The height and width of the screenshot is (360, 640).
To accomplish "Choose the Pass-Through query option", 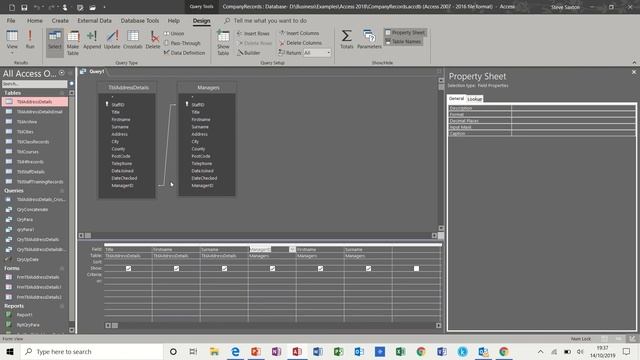I will click(182, 43).
